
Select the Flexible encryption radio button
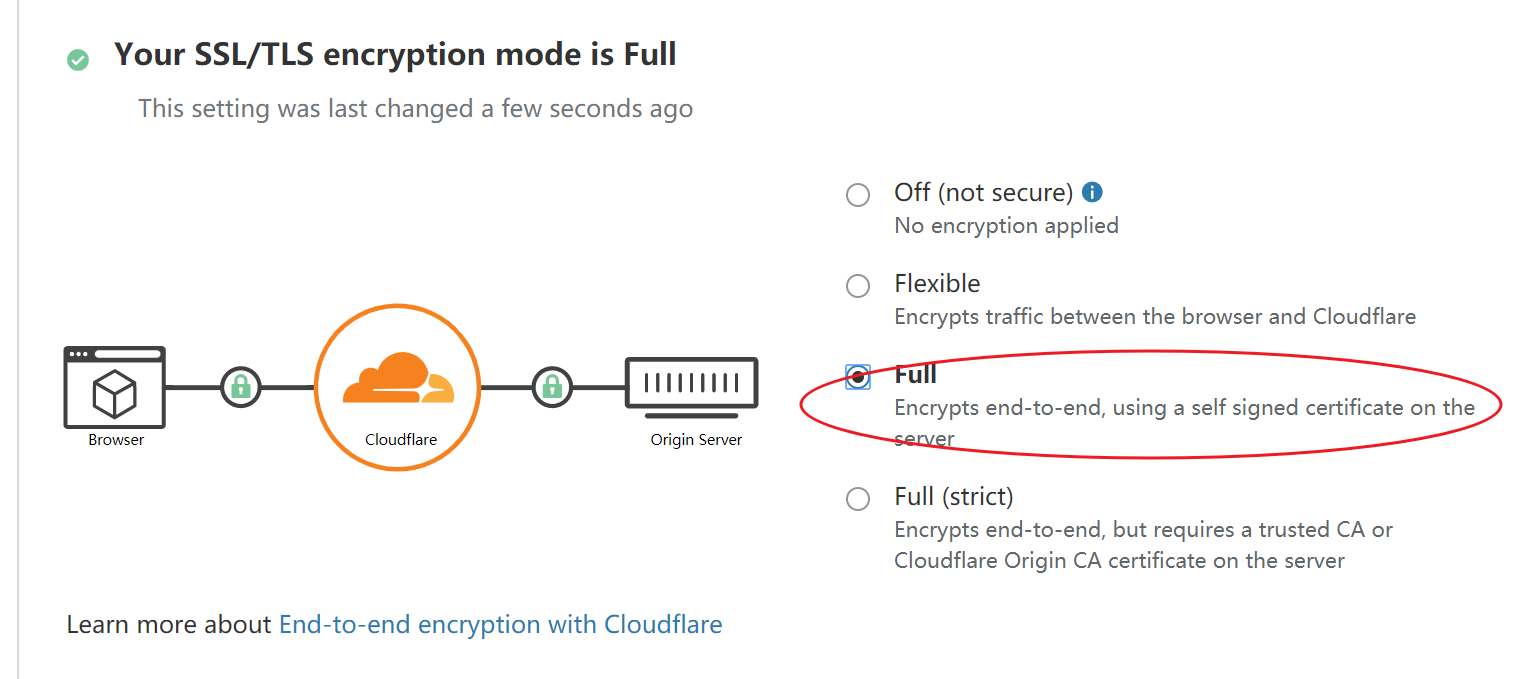click(858, 286)
